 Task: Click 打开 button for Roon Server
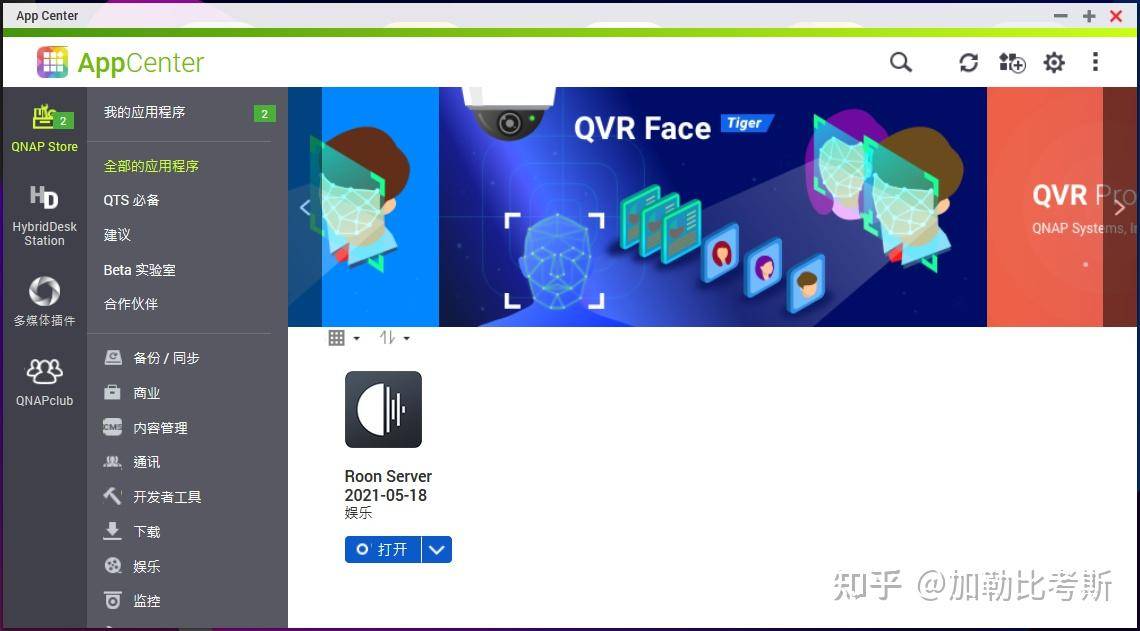[383, 550]
